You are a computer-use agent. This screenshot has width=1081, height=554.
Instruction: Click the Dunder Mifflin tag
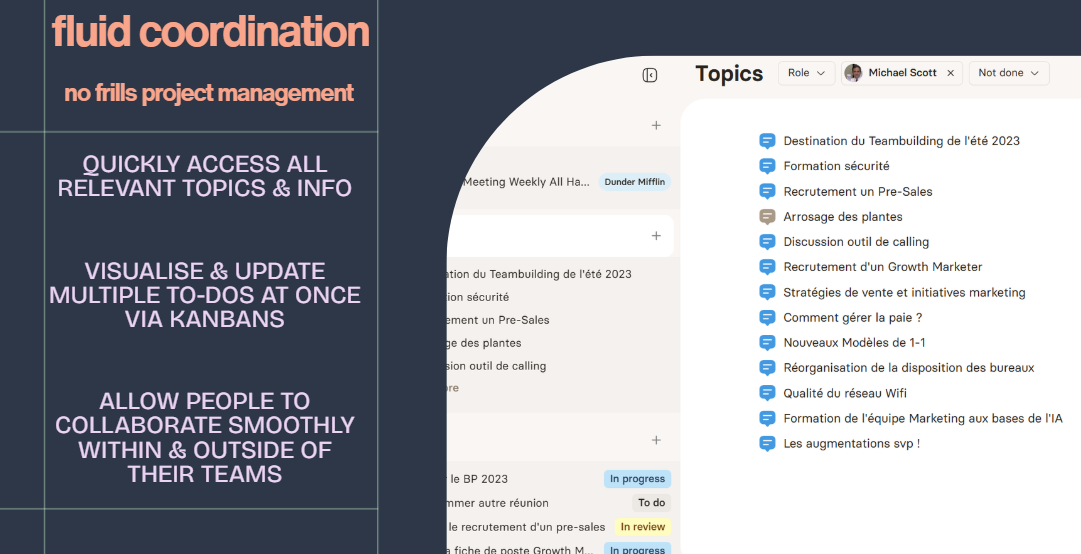[x=634, y=182]
